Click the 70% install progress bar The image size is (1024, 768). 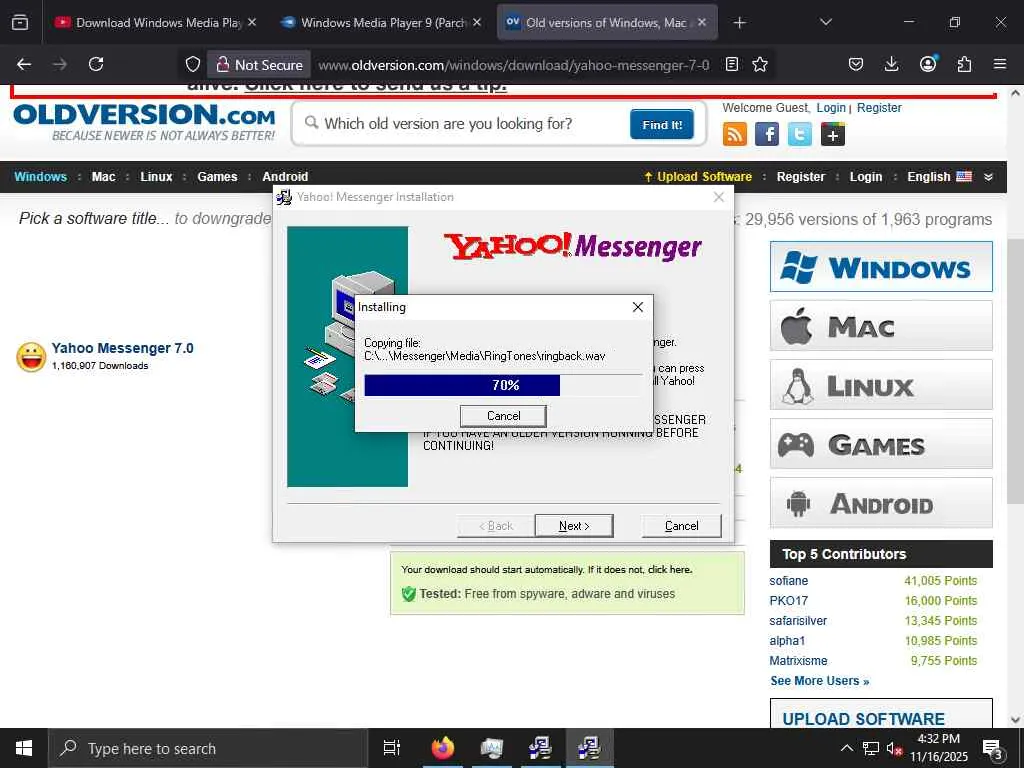click(503, 385)
